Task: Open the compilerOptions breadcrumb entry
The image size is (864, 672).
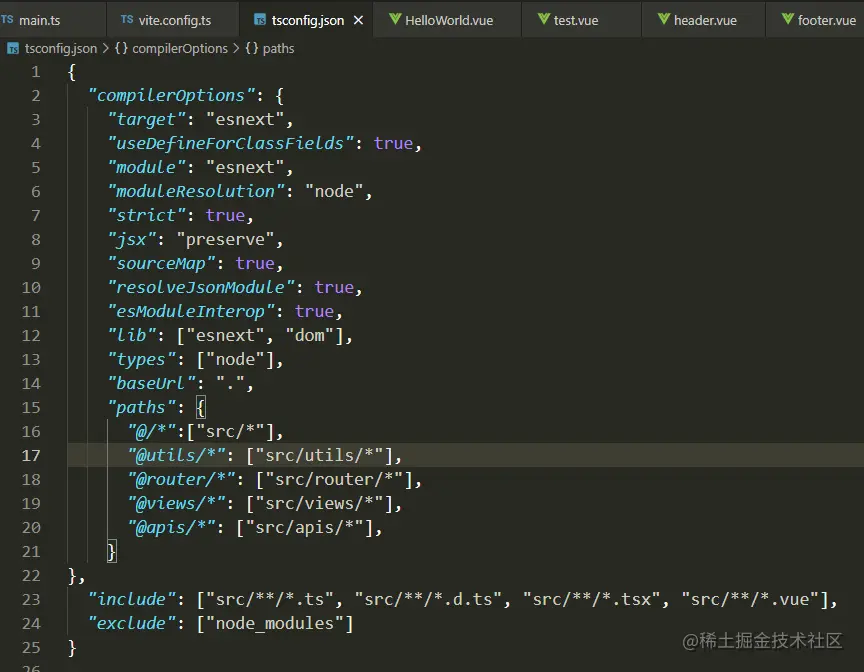Action: (x=180, y=48)
